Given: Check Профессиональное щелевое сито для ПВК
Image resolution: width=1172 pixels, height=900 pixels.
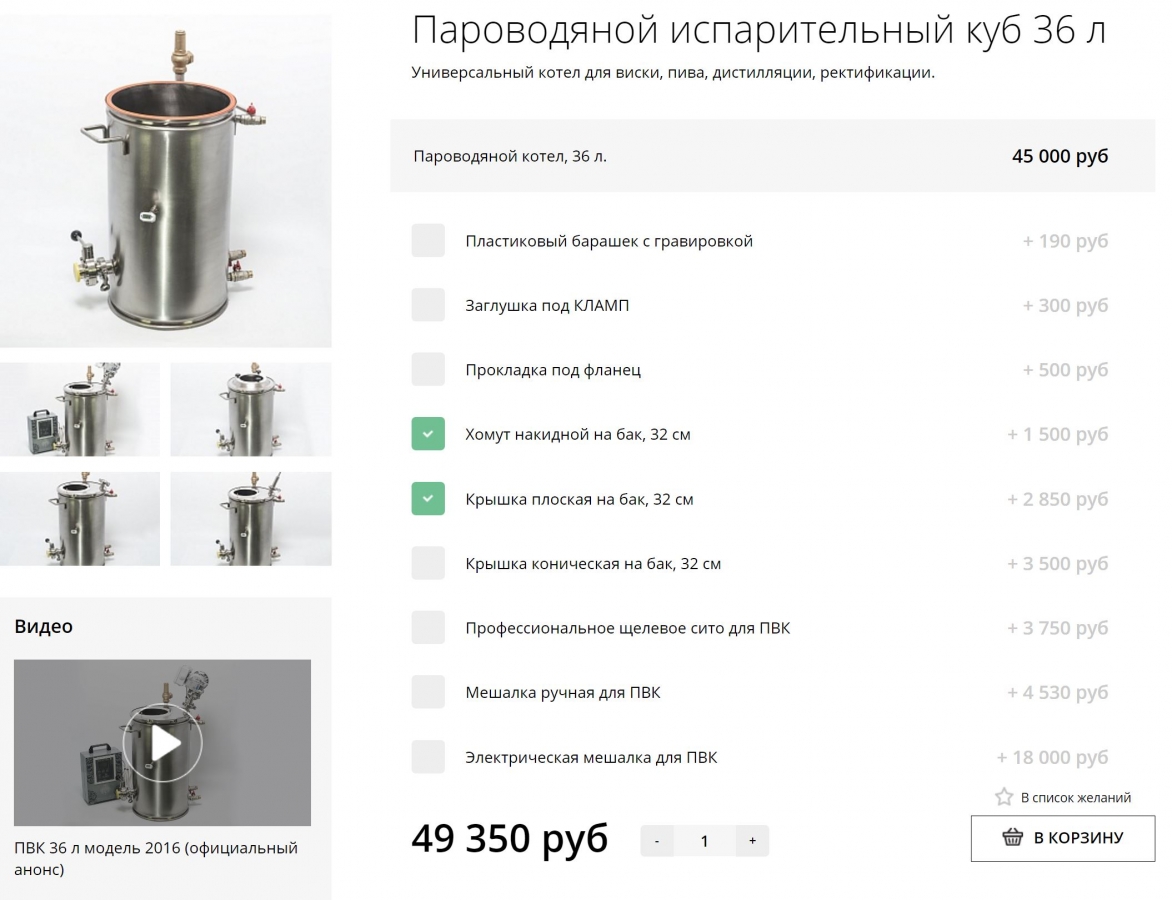Looking at the screenshot, I should coord(428,627).
